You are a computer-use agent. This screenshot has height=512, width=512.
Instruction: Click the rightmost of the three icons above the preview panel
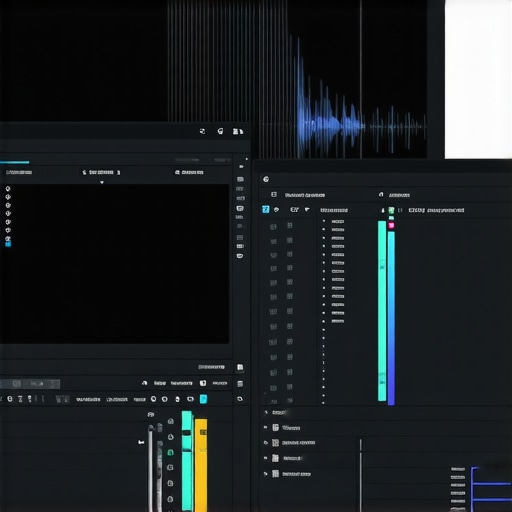coord(238,131)
